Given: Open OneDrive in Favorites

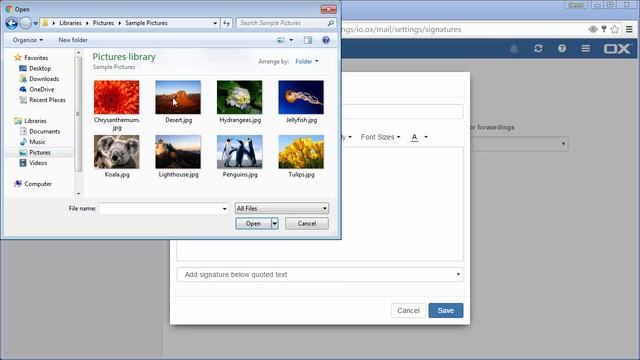Looking at the screenshot, I should click(41, 89).
